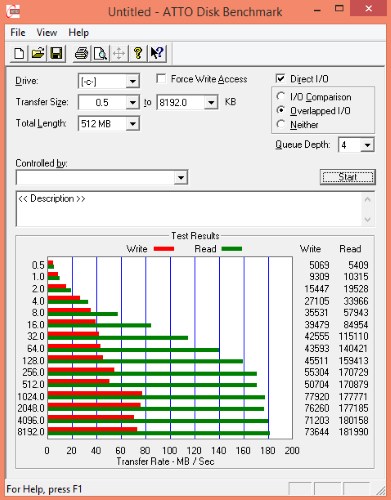Click inside the Description text box
Image resolution: width=391 pixels, height=500 pixels.
click(188, 209)
